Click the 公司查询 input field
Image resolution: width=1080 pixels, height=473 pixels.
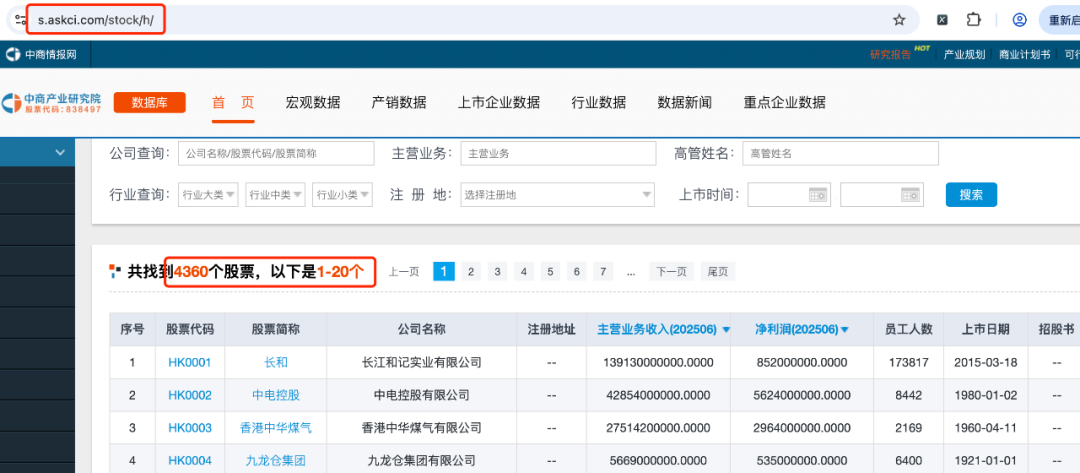pos(276,154)
